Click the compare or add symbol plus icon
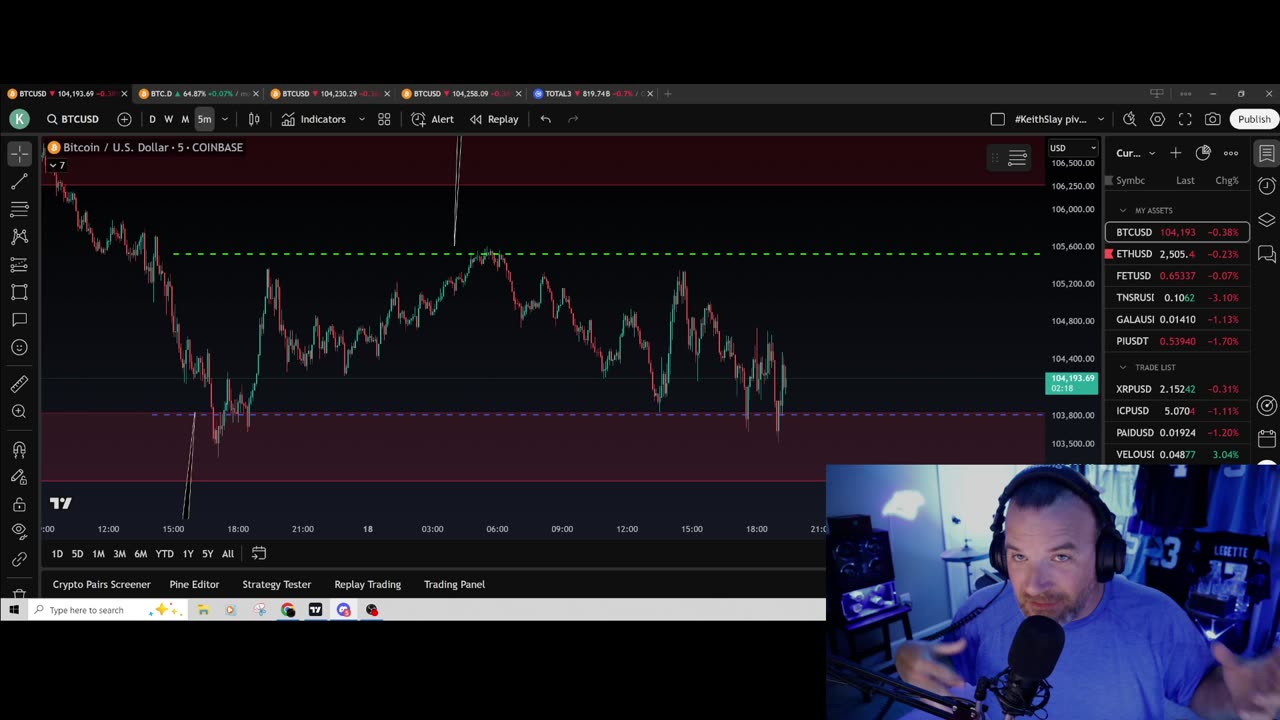Viewport: 1280px width, 720px height. [x=124, y=119]
